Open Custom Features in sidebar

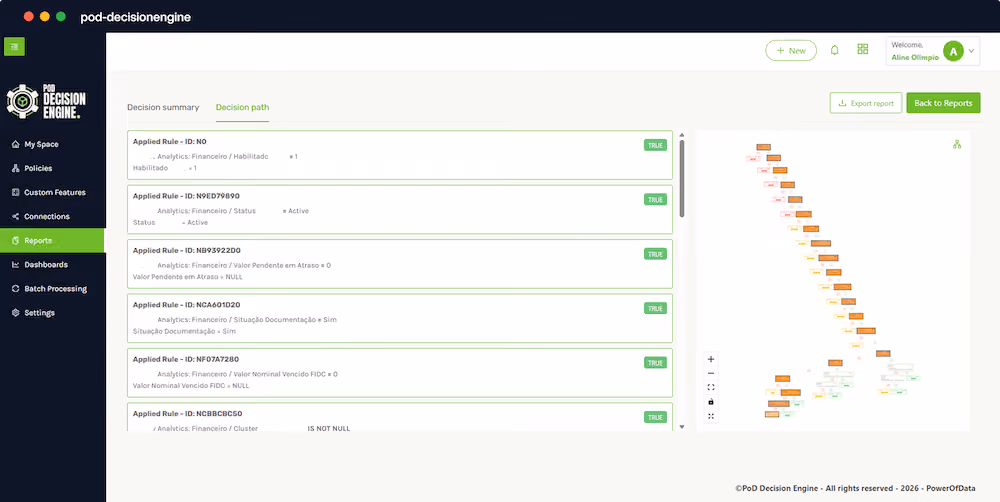[53, 192]
